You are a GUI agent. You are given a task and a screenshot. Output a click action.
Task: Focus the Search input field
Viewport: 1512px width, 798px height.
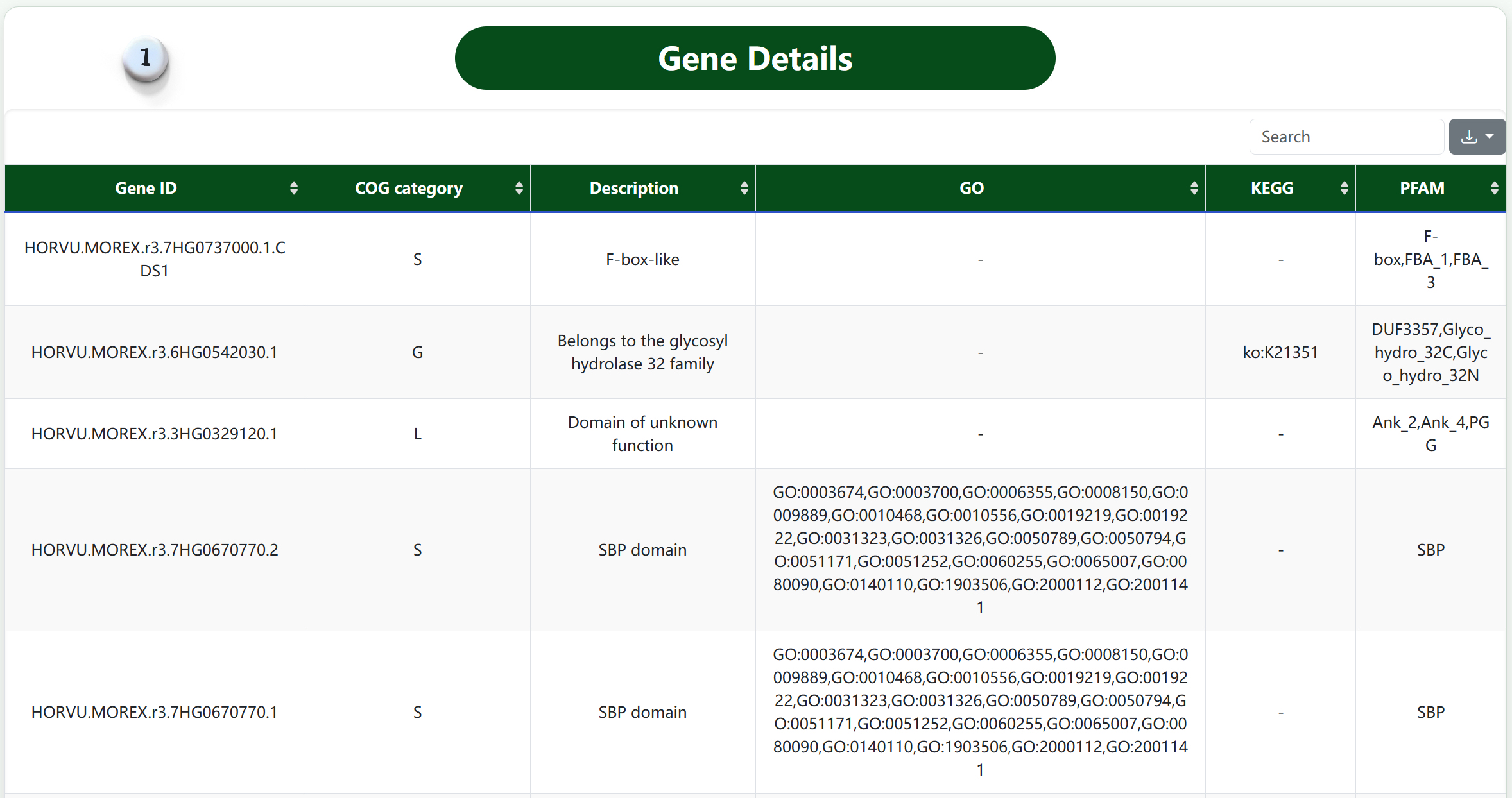pyautogui.click(x=1346, y=137)
